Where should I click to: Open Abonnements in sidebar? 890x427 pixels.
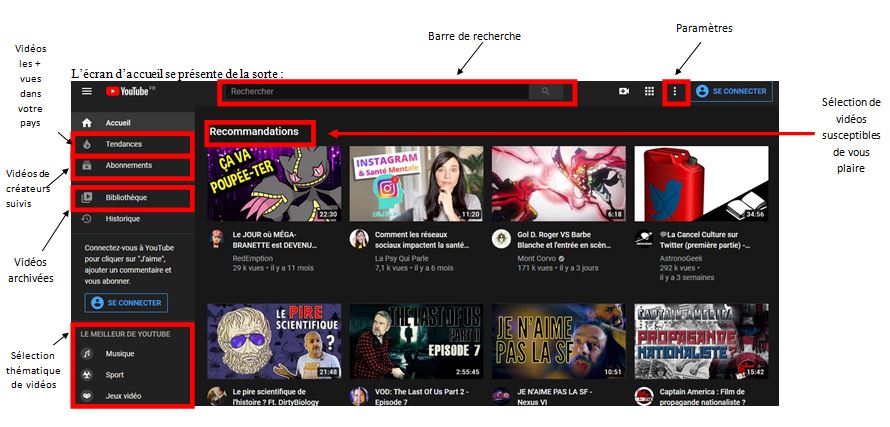click(133, 165)
